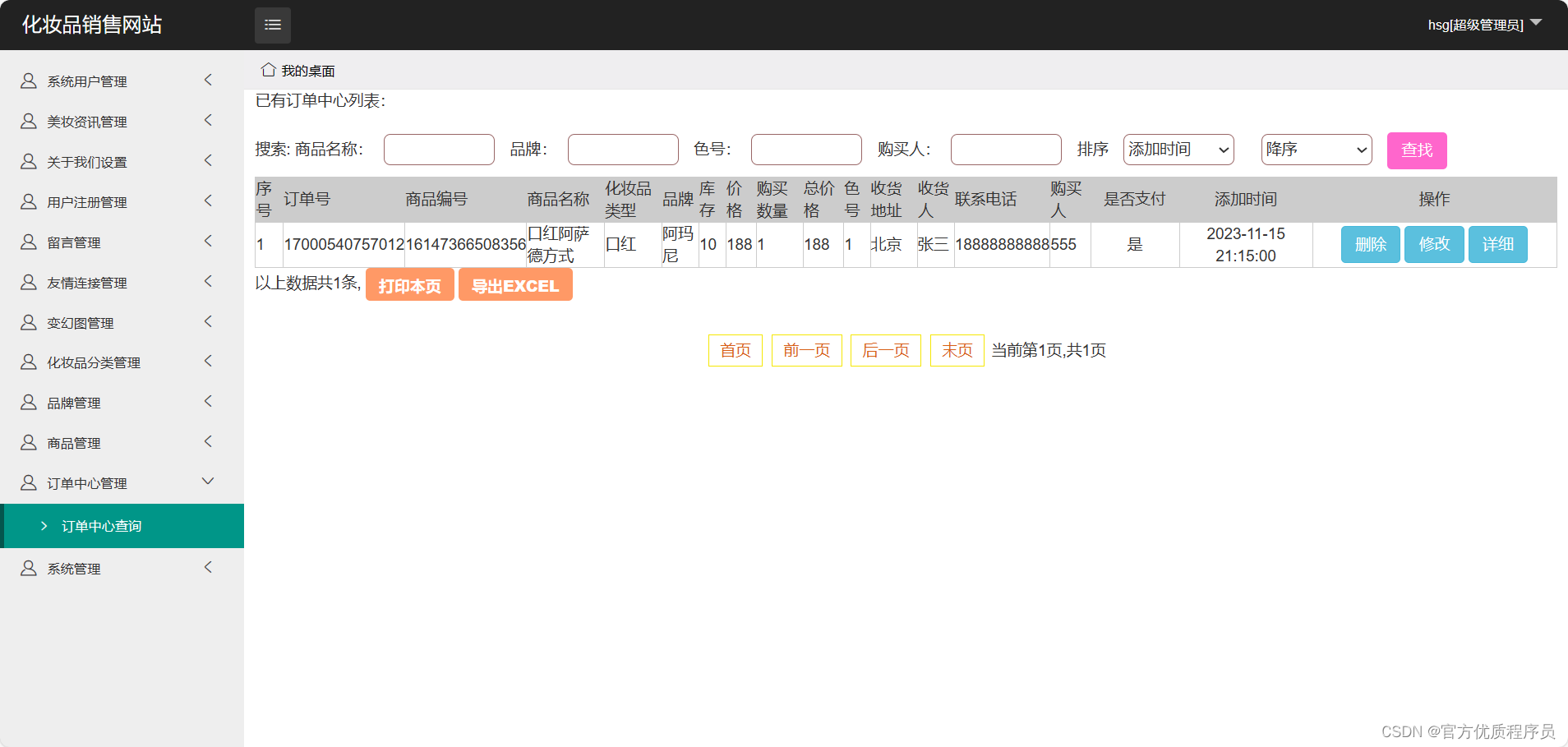Click the order number 1700054075701 cell
The width and height of the screenshot is (1568, 747).
pos(344,244)
